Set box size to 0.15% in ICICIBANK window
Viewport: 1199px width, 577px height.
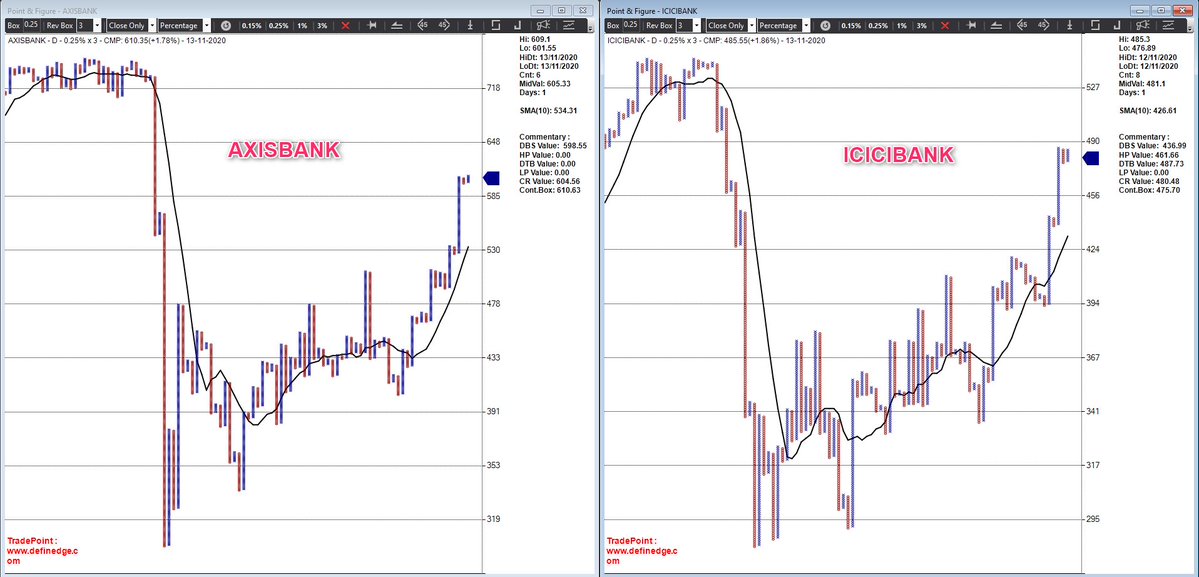click(851, 25)
